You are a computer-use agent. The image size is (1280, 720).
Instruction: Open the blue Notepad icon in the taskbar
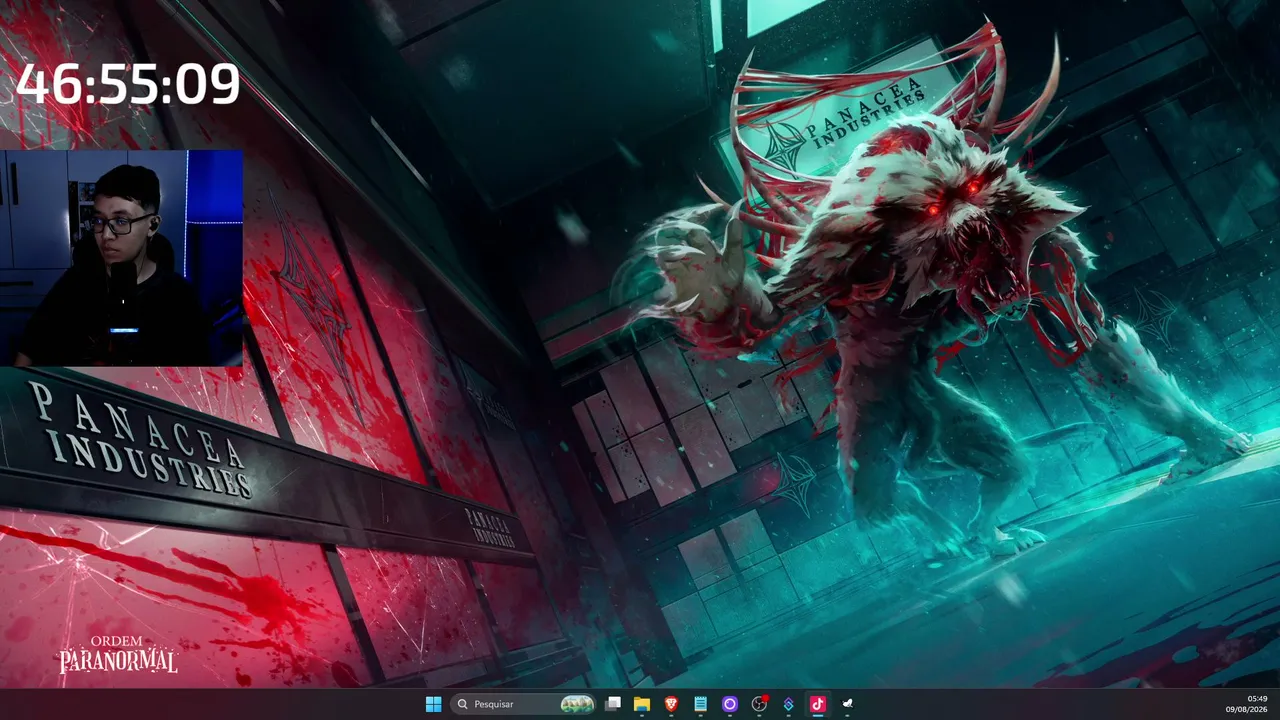click(x=701, y=704)
